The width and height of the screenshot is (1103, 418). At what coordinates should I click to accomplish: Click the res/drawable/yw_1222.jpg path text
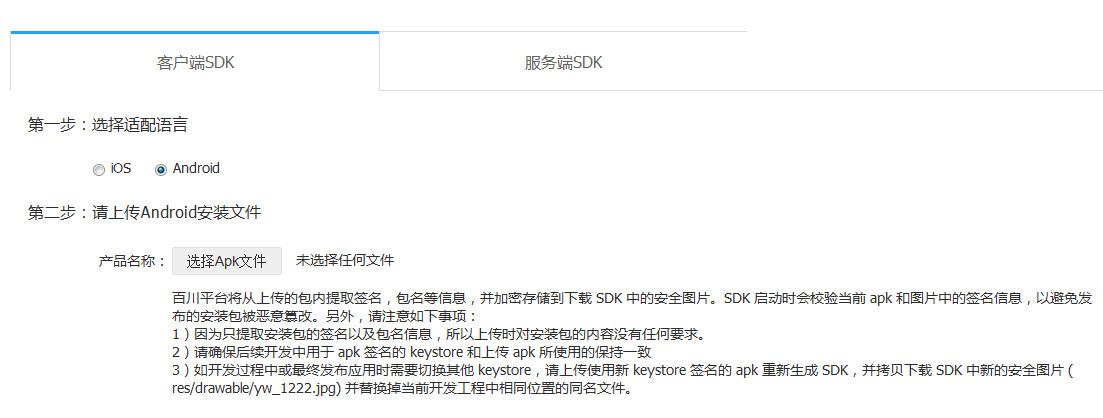[x=257, y=389]
